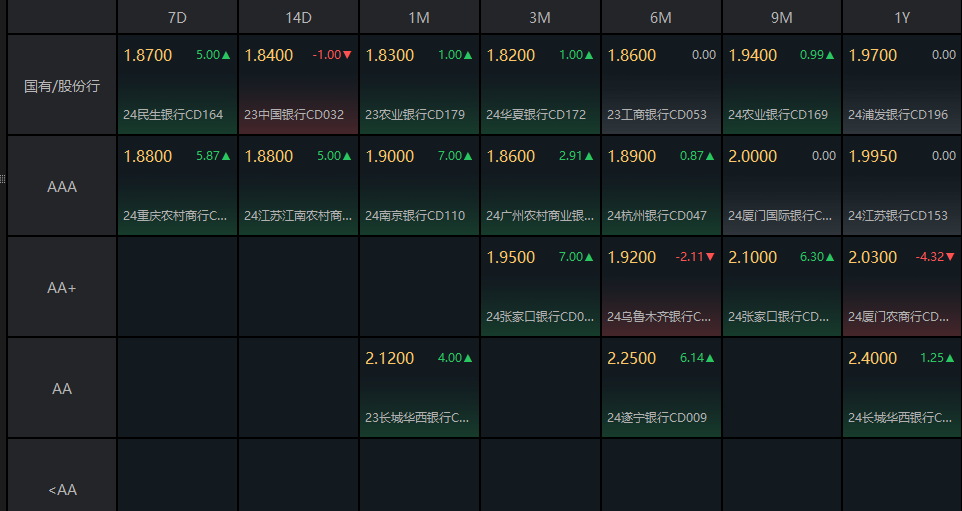Open the 24农业银行CD169 cell
This screenshot has width=962, height=511.
pos(782,85)
